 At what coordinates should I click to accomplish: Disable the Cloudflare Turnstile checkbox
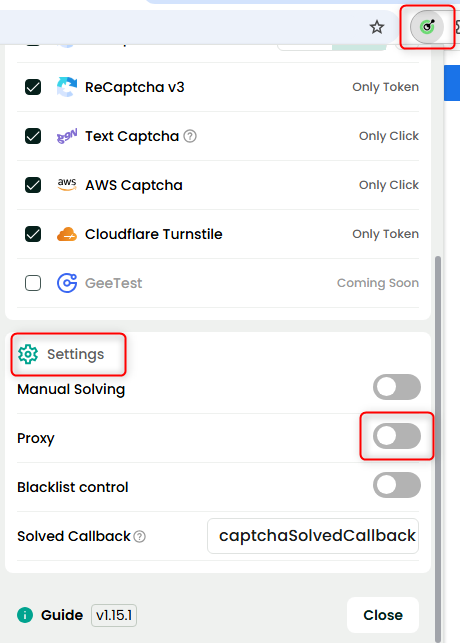coord(33,234)
